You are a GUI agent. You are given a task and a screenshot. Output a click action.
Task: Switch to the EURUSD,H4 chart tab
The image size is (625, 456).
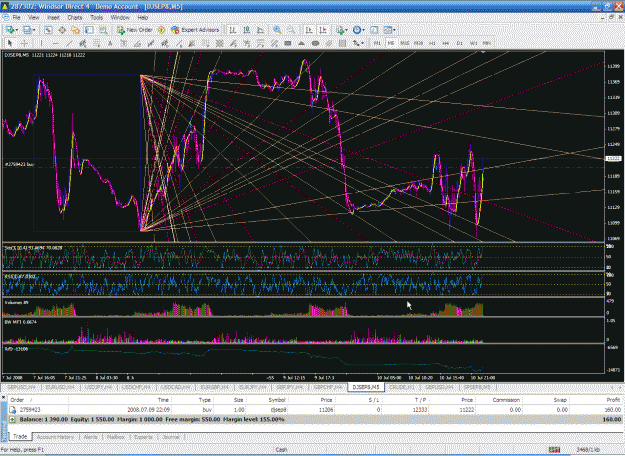(60, 387)
